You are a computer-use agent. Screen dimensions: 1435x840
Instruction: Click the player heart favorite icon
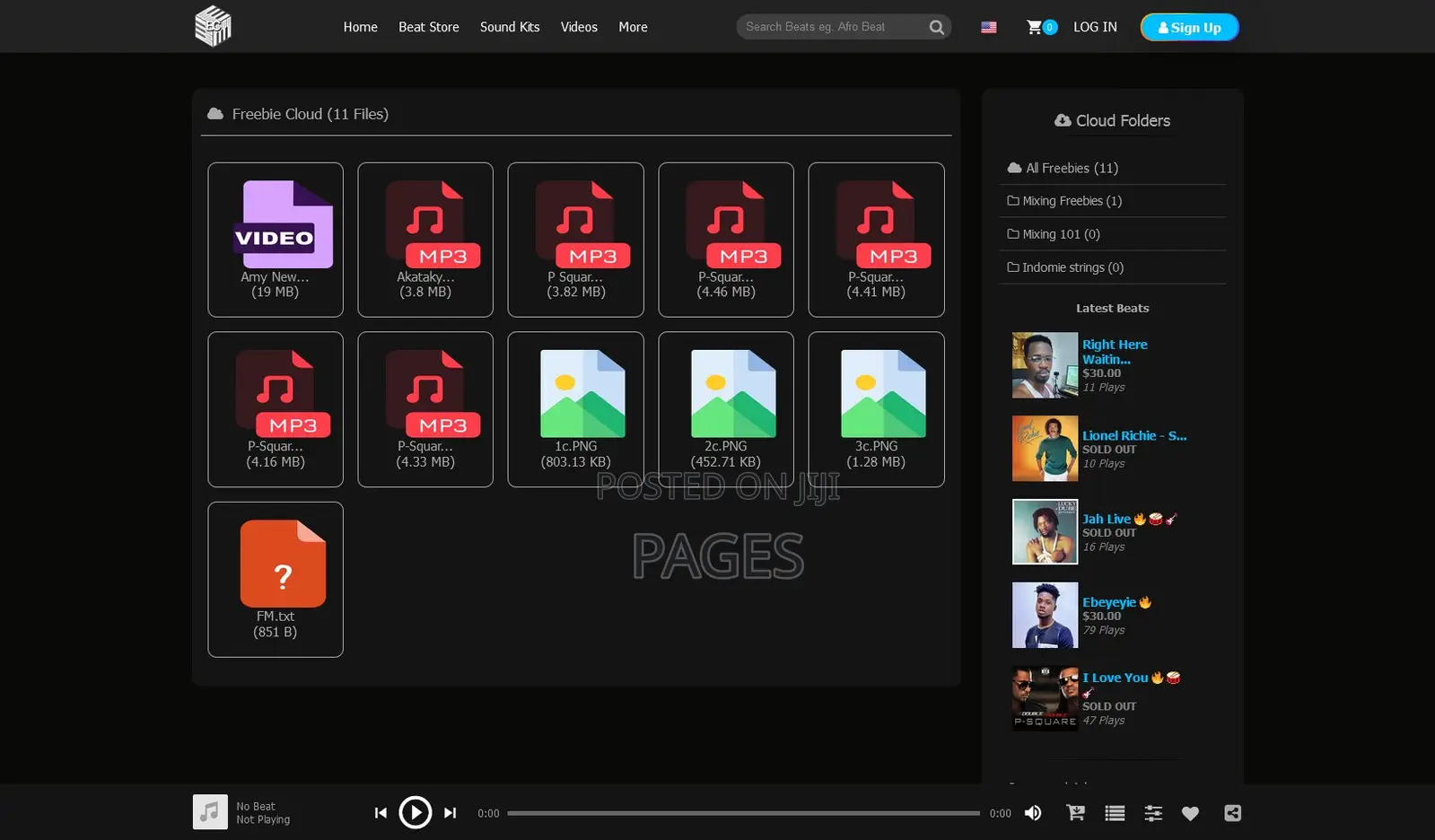pos(1190,813)
